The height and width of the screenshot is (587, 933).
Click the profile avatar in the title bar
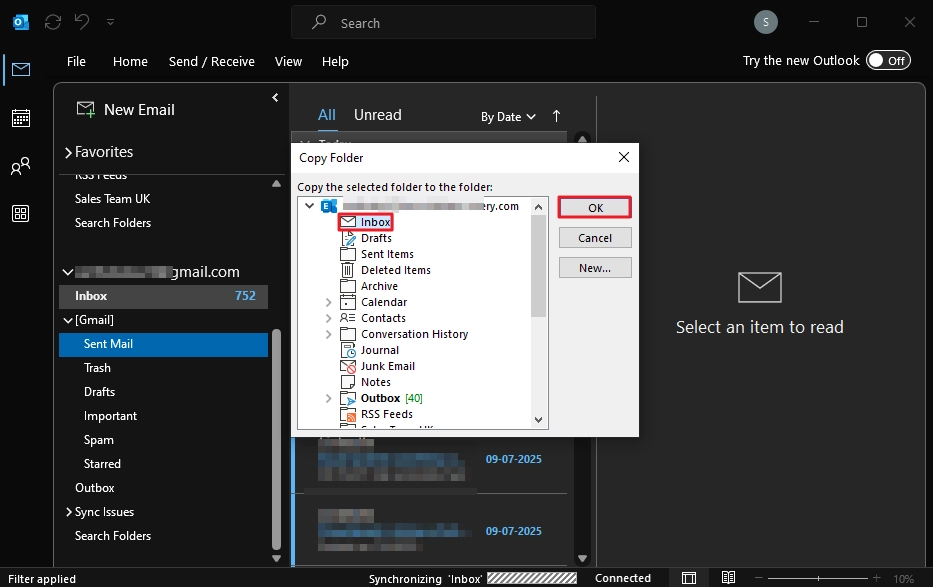click(765, 21)
